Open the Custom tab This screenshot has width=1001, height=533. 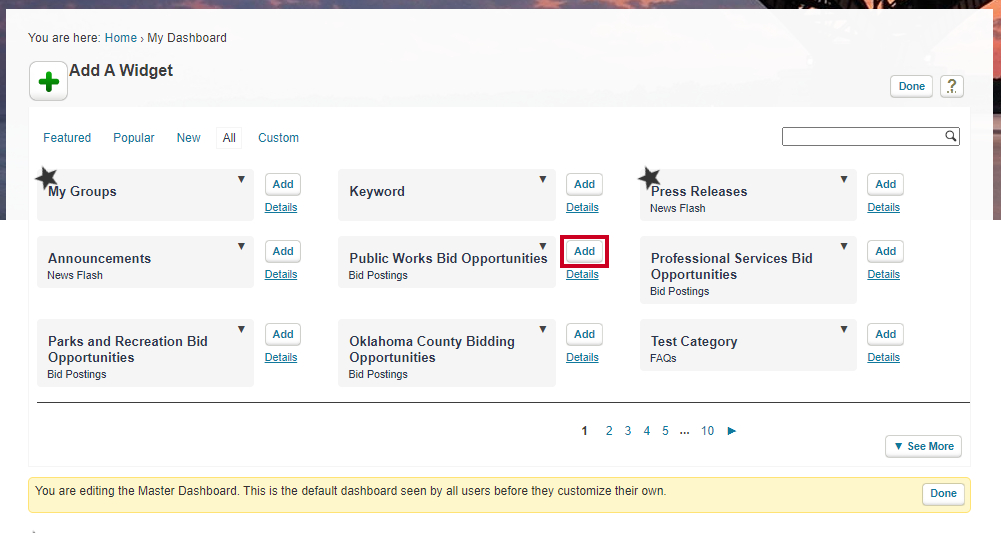(278, 138)
